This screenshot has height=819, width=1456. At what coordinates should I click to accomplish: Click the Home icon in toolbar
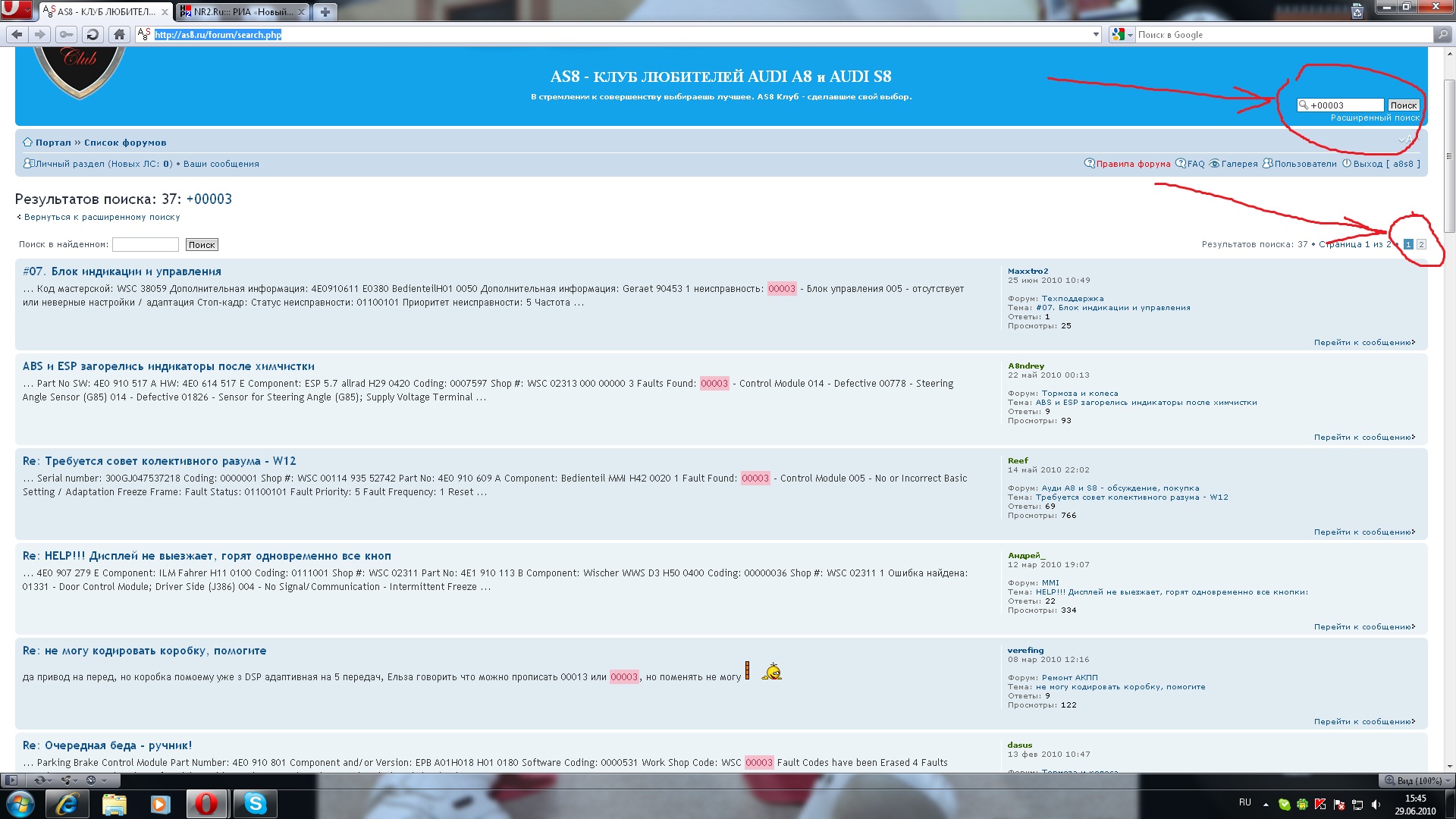click(119, 34)
